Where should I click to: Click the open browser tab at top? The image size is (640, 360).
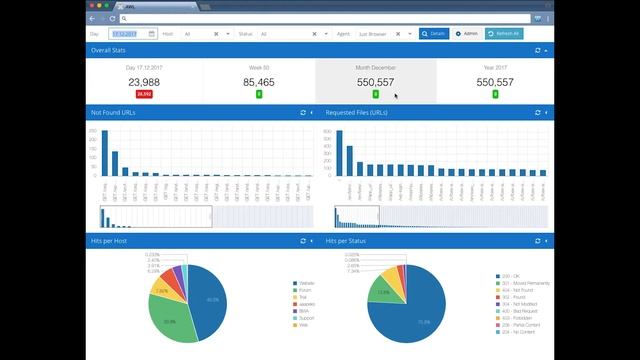coord(155,7)
